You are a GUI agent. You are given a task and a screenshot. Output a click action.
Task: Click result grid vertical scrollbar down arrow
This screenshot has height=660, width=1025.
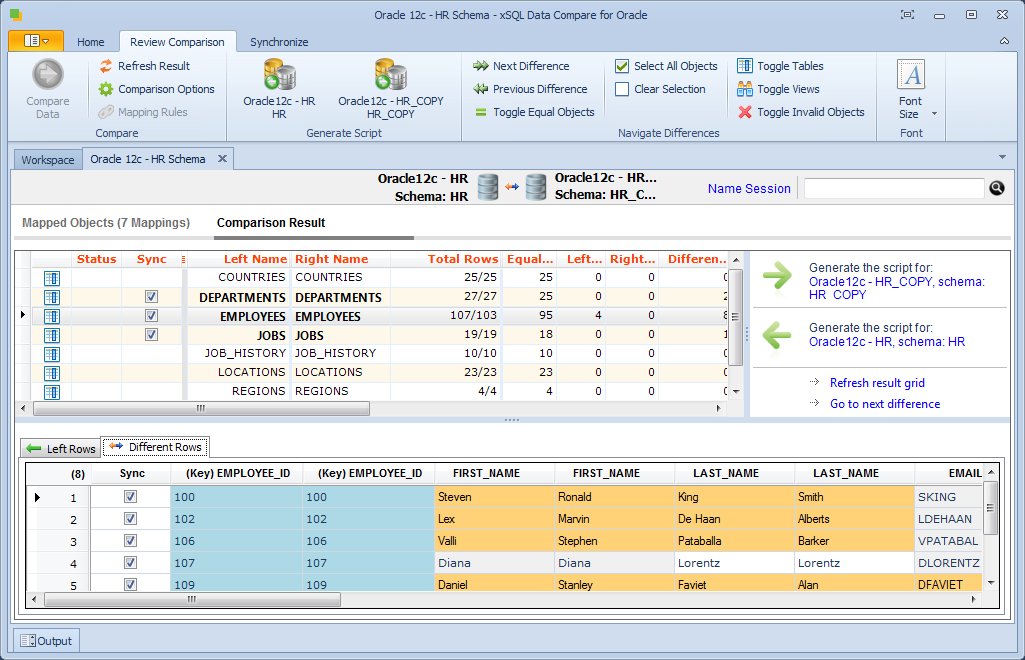click(x=736, y=391)
